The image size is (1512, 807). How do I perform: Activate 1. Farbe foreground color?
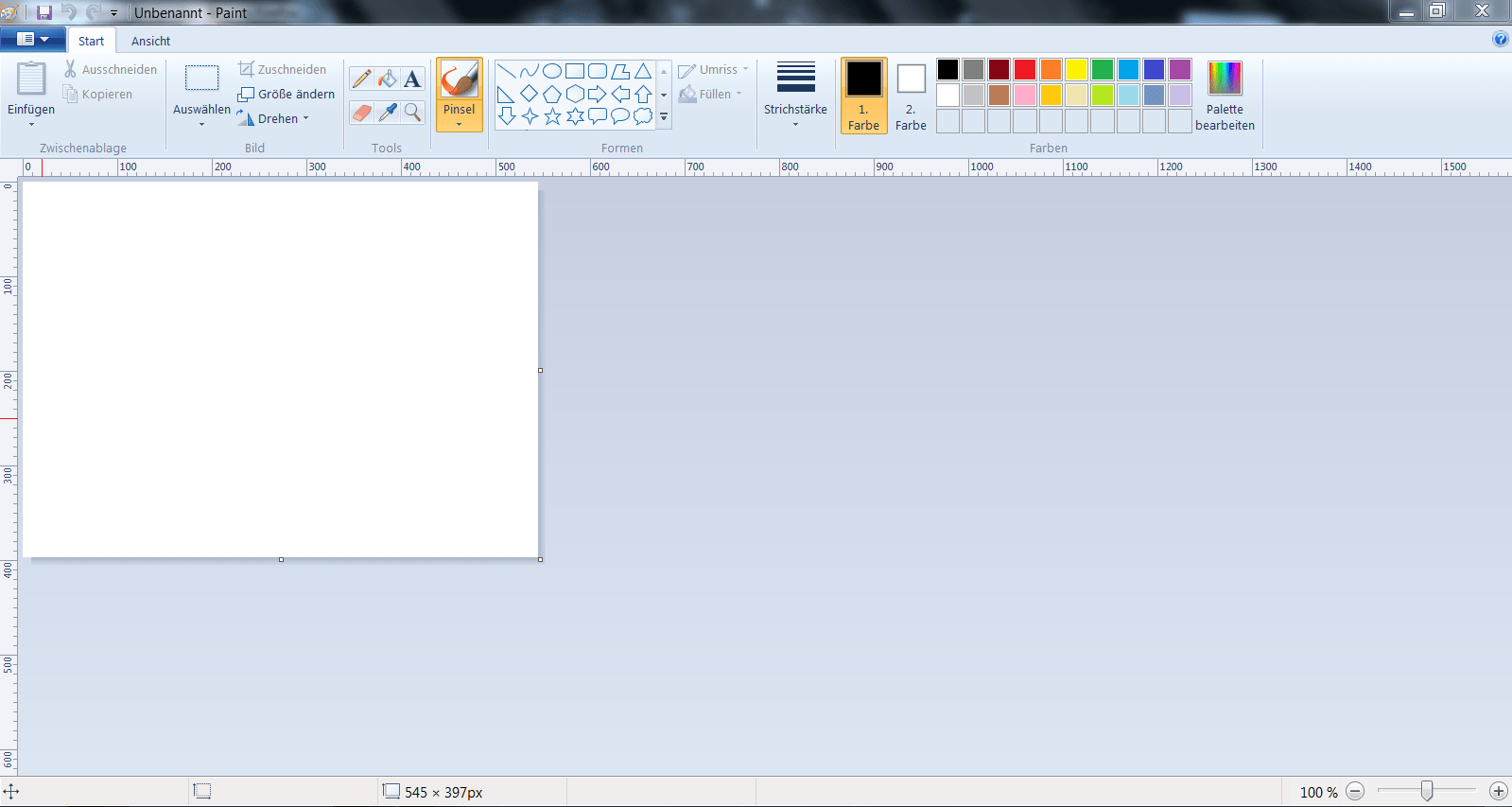863,96
